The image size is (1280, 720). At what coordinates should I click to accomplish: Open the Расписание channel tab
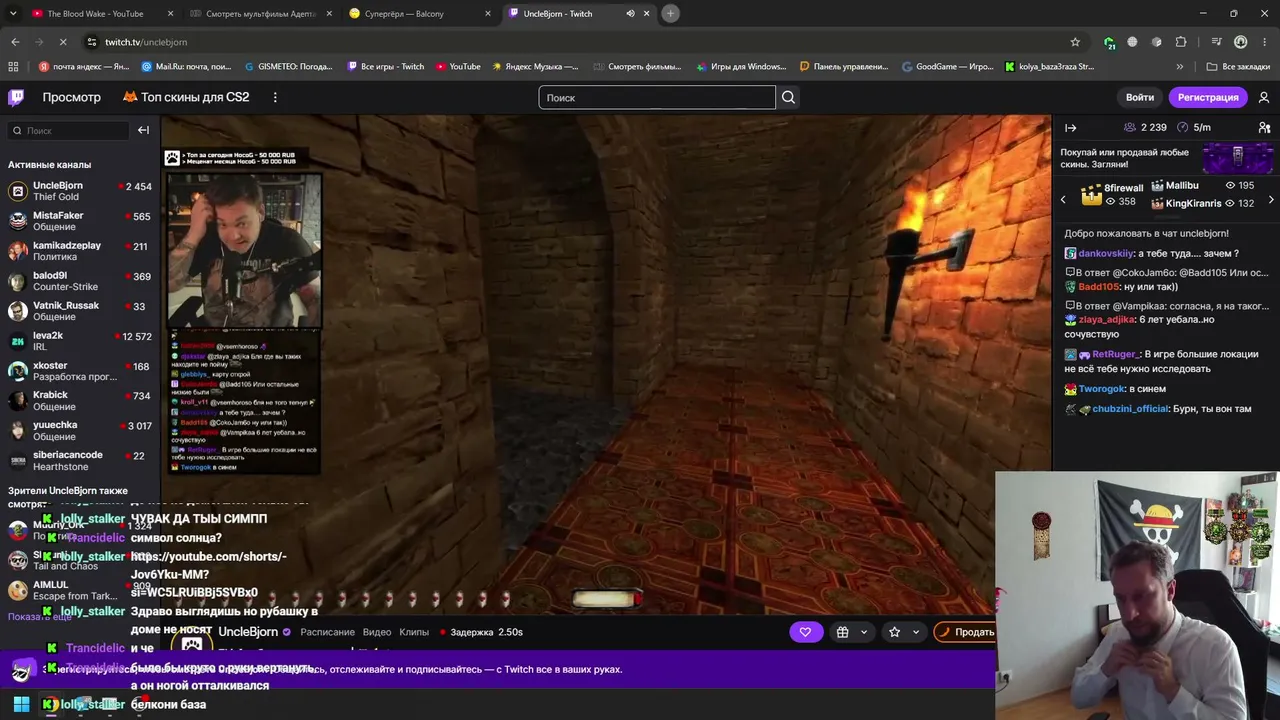pyautogui.click(x=327, y=632)
